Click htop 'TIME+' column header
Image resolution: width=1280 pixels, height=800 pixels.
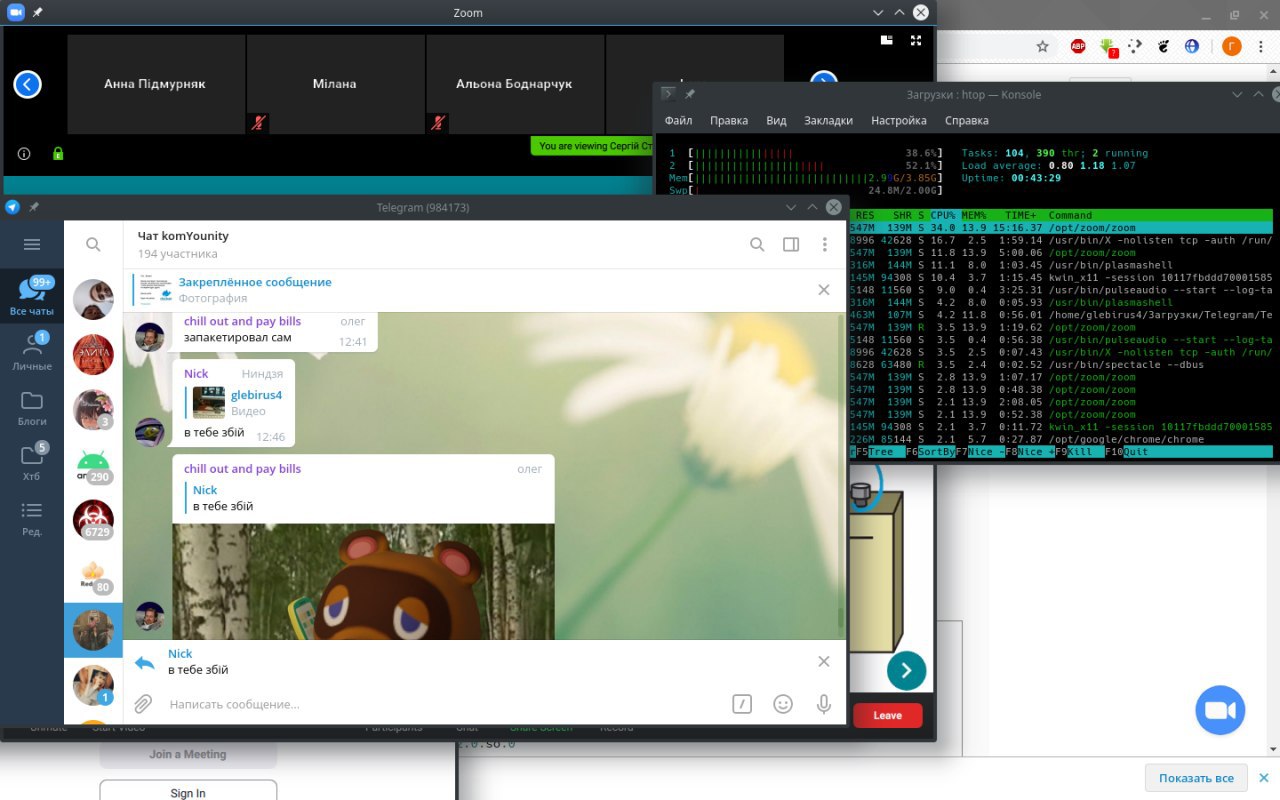(x=1020, y=215)
